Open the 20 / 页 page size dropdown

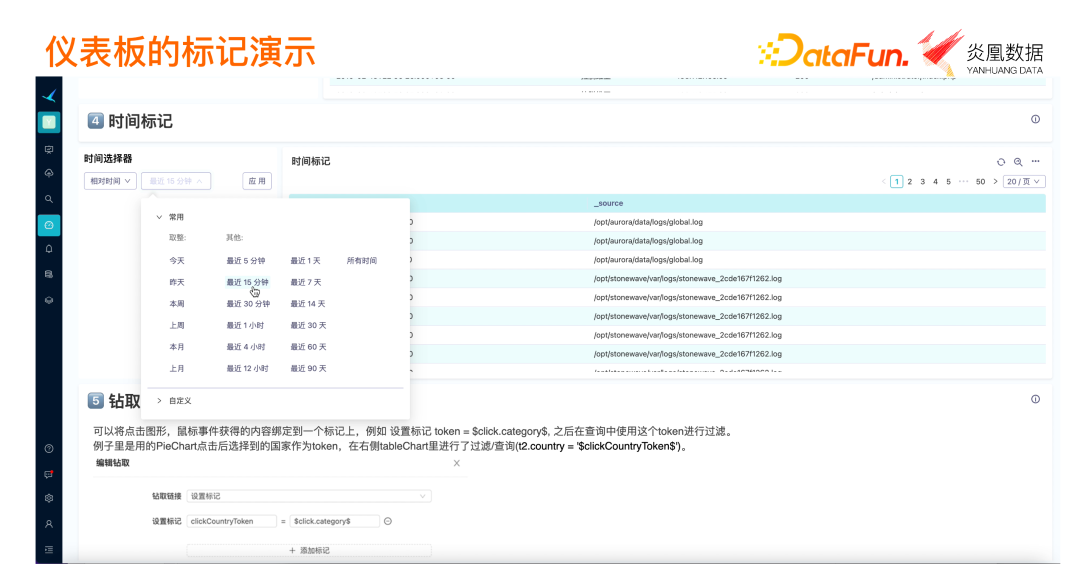click(1024, 181)
